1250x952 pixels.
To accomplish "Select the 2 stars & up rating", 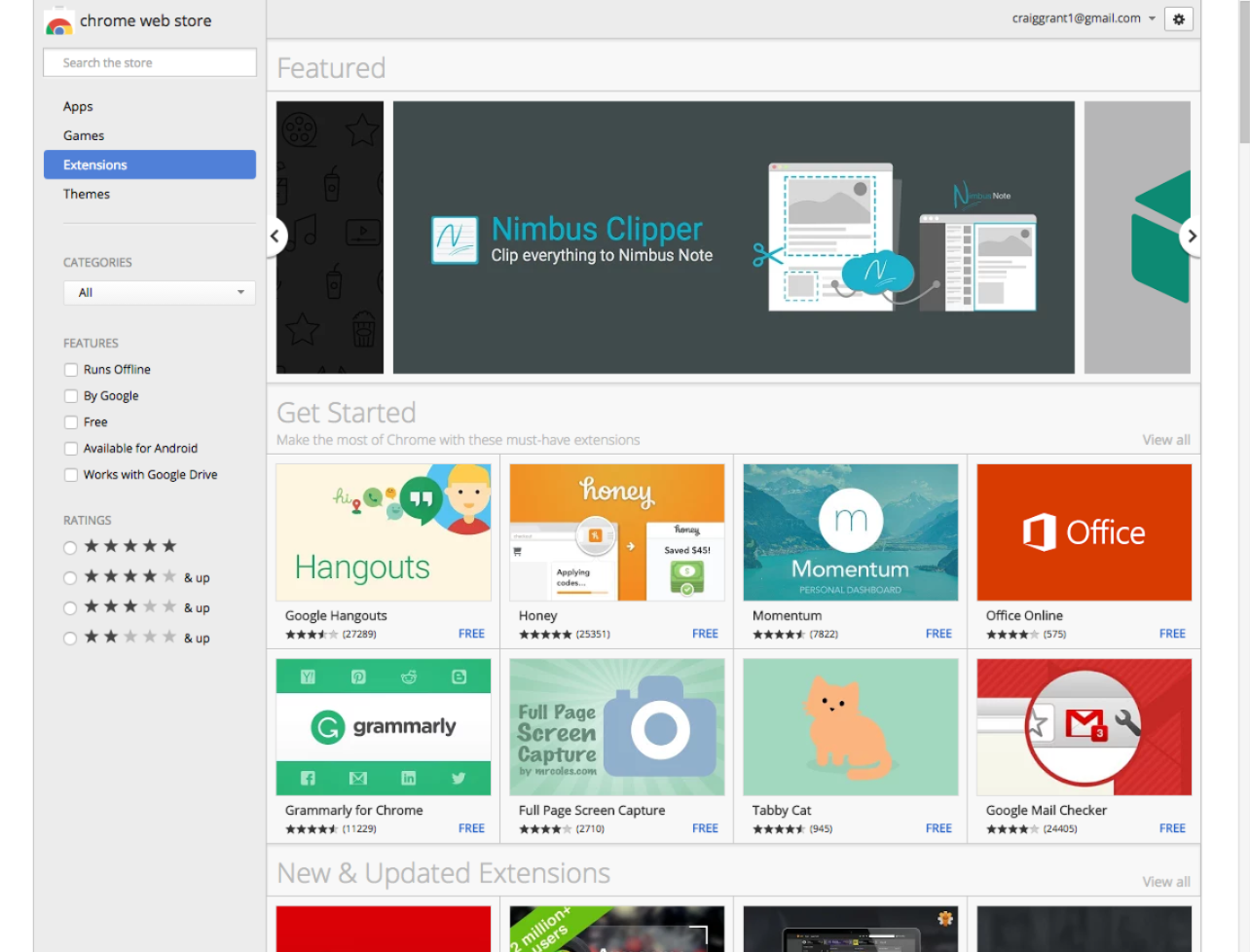I will (x=69, y=638).
